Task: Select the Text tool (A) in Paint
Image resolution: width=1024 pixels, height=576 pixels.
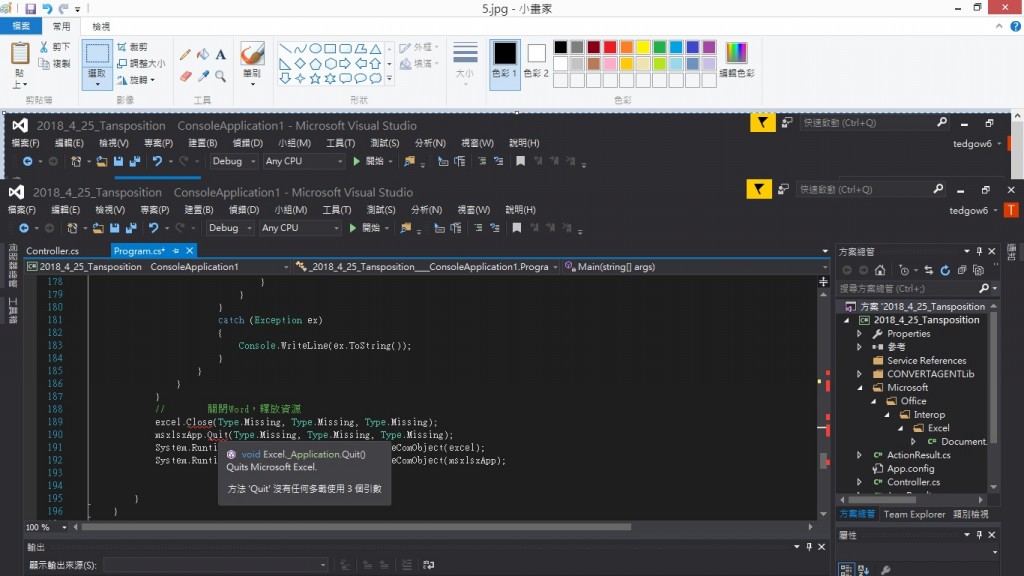Action: [221, 54]
